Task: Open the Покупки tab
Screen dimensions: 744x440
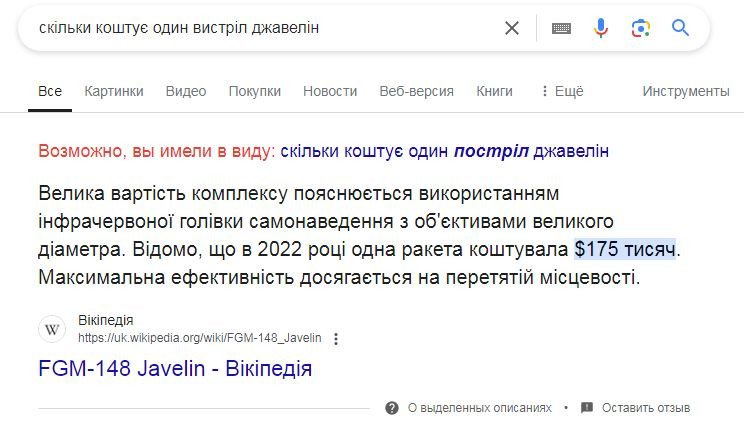Action: (255, 91)
